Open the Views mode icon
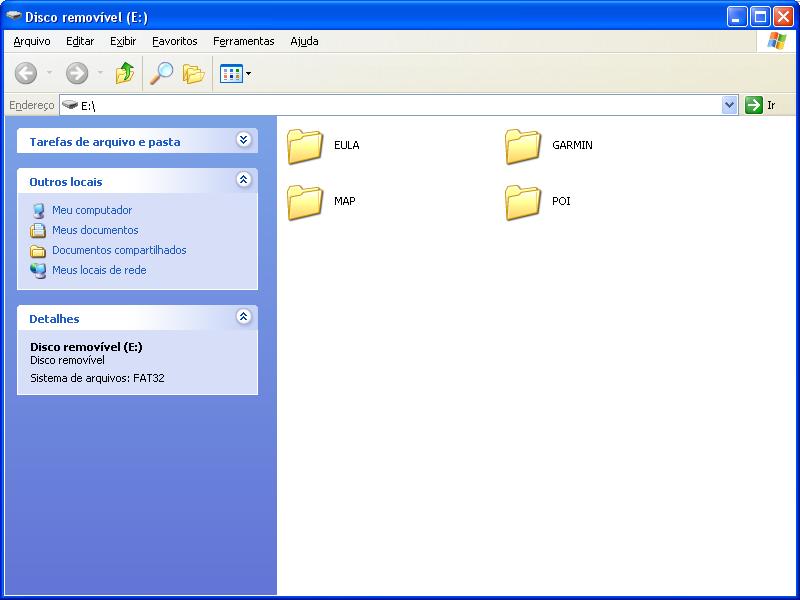 (x=231, y=74)
